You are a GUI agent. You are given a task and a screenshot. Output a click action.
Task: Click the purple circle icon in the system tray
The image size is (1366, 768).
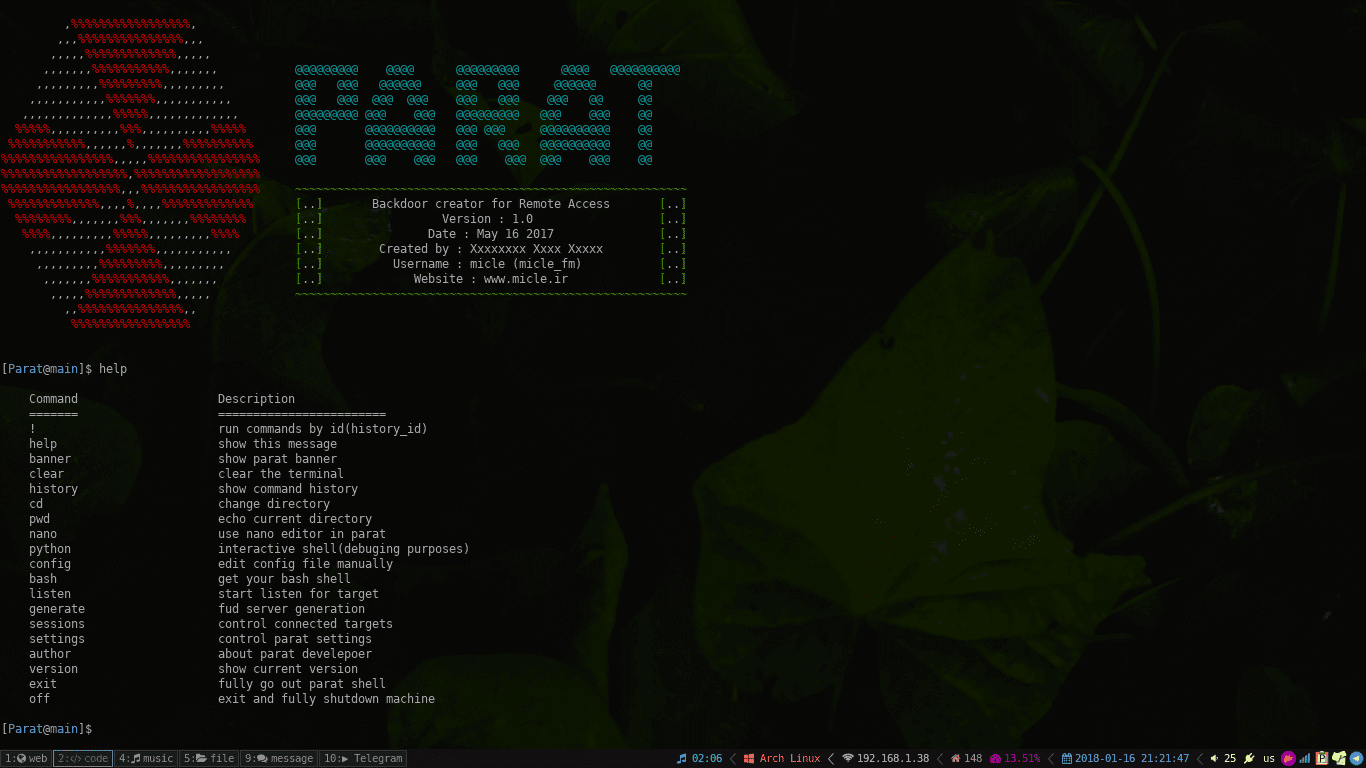1287,758
